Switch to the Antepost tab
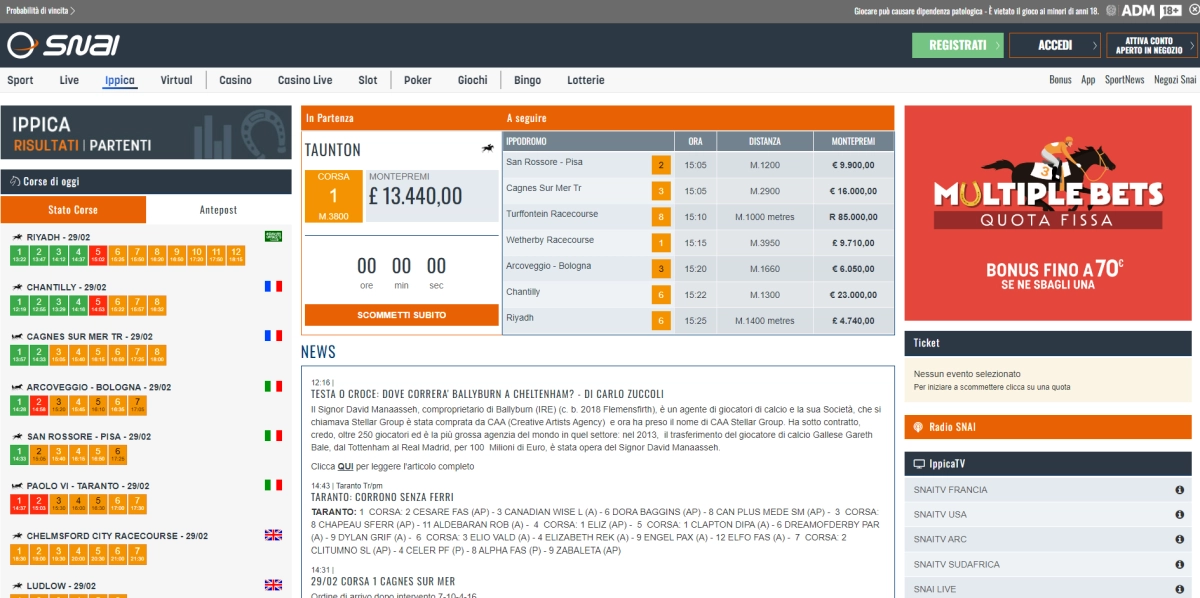 219,210
